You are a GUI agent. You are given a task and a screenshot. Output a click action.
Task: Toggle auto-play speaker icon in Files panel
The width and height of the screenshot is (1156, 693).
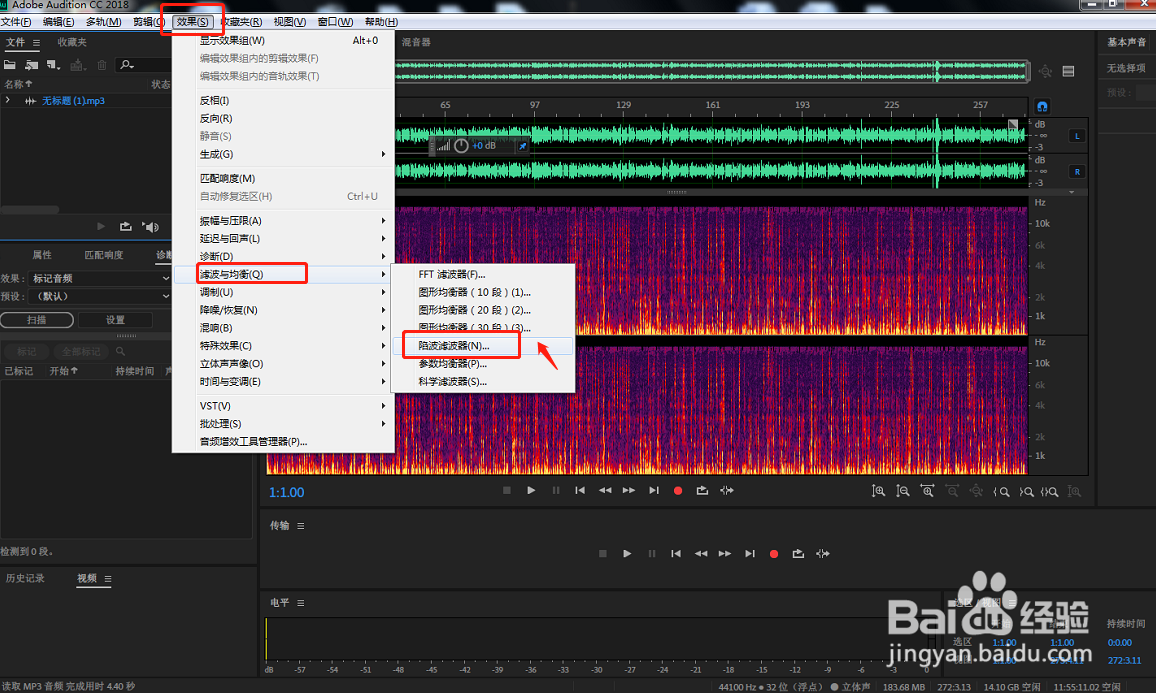(x=150, y=227)
